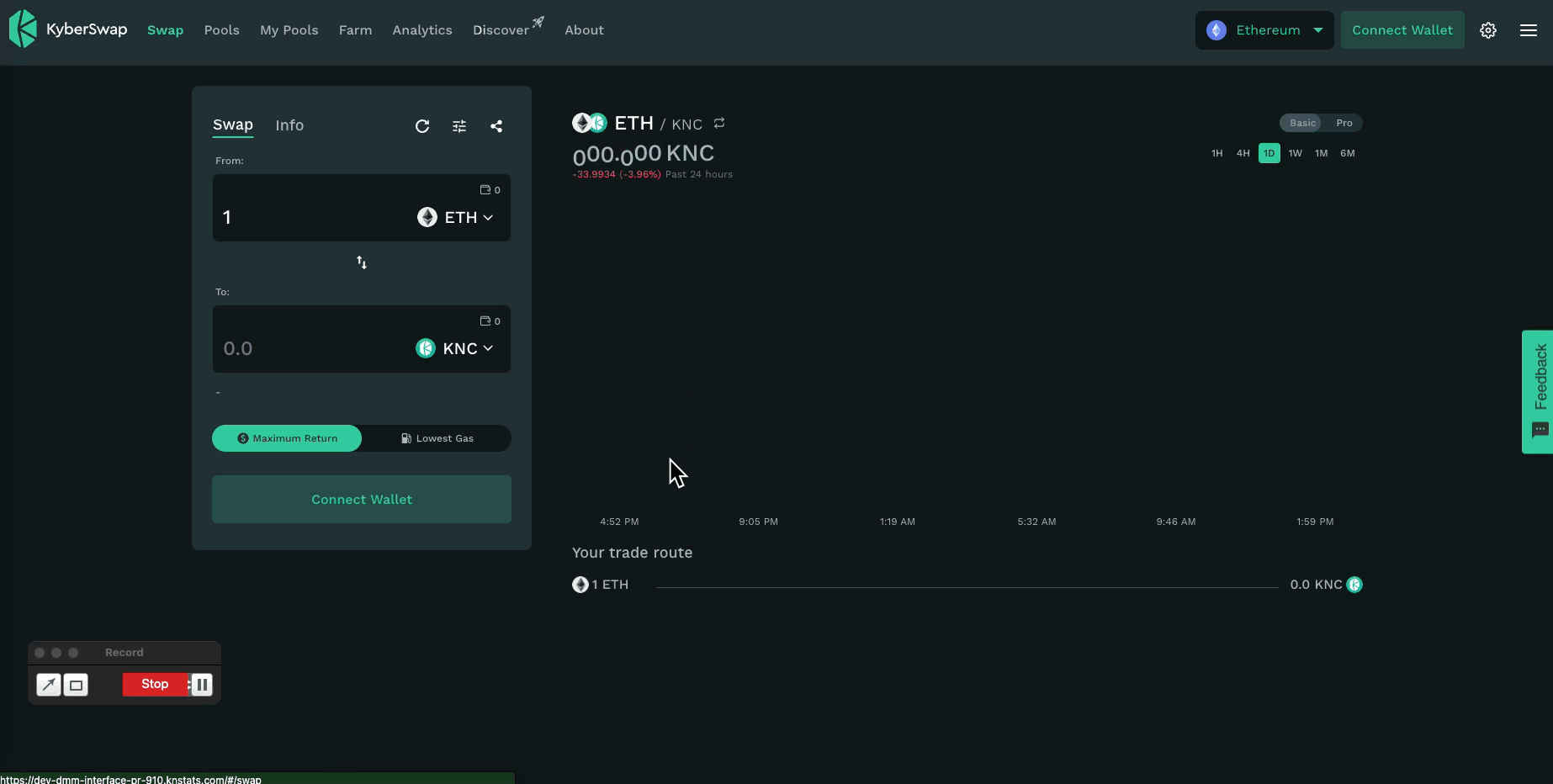
Task: Open the hamburger menu
Action: [x=1529, y=30]
